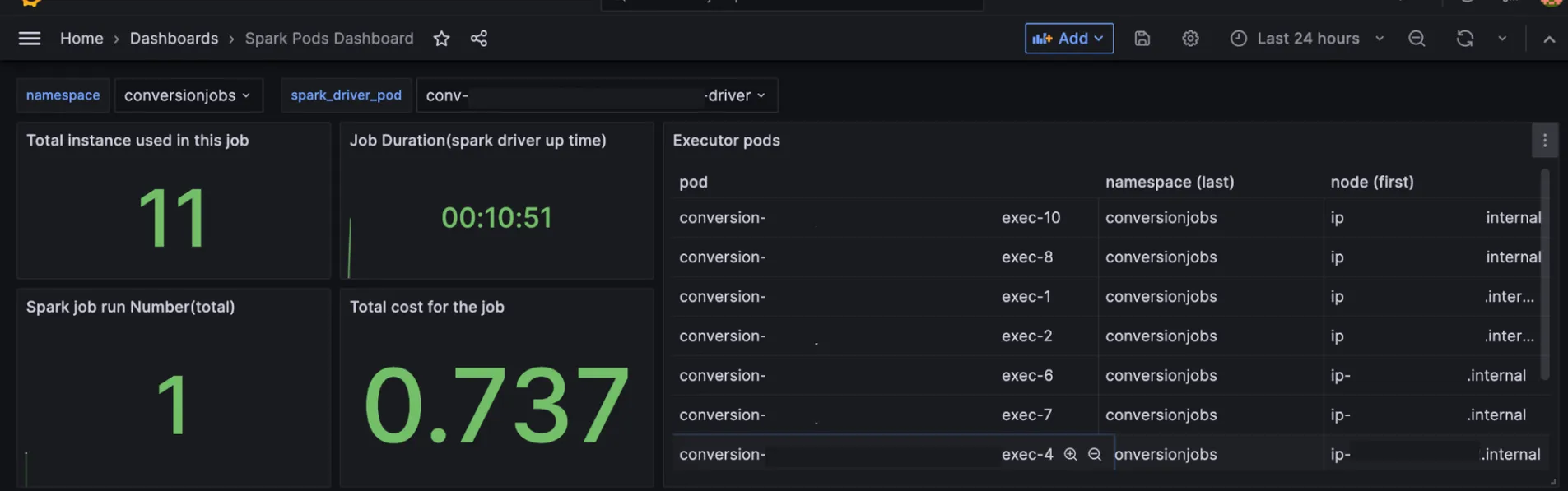Filter for exec-4 value with plus magnifier

click(1070, 454)
